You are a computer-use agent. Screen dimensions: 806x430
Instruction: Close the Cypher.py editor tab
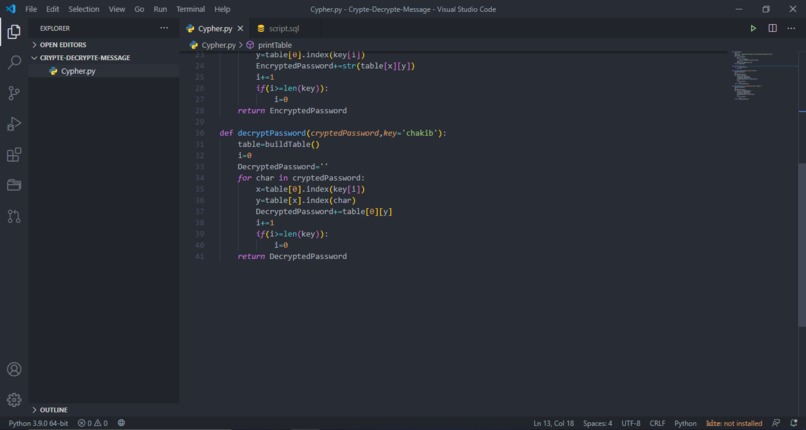[240, 29]
